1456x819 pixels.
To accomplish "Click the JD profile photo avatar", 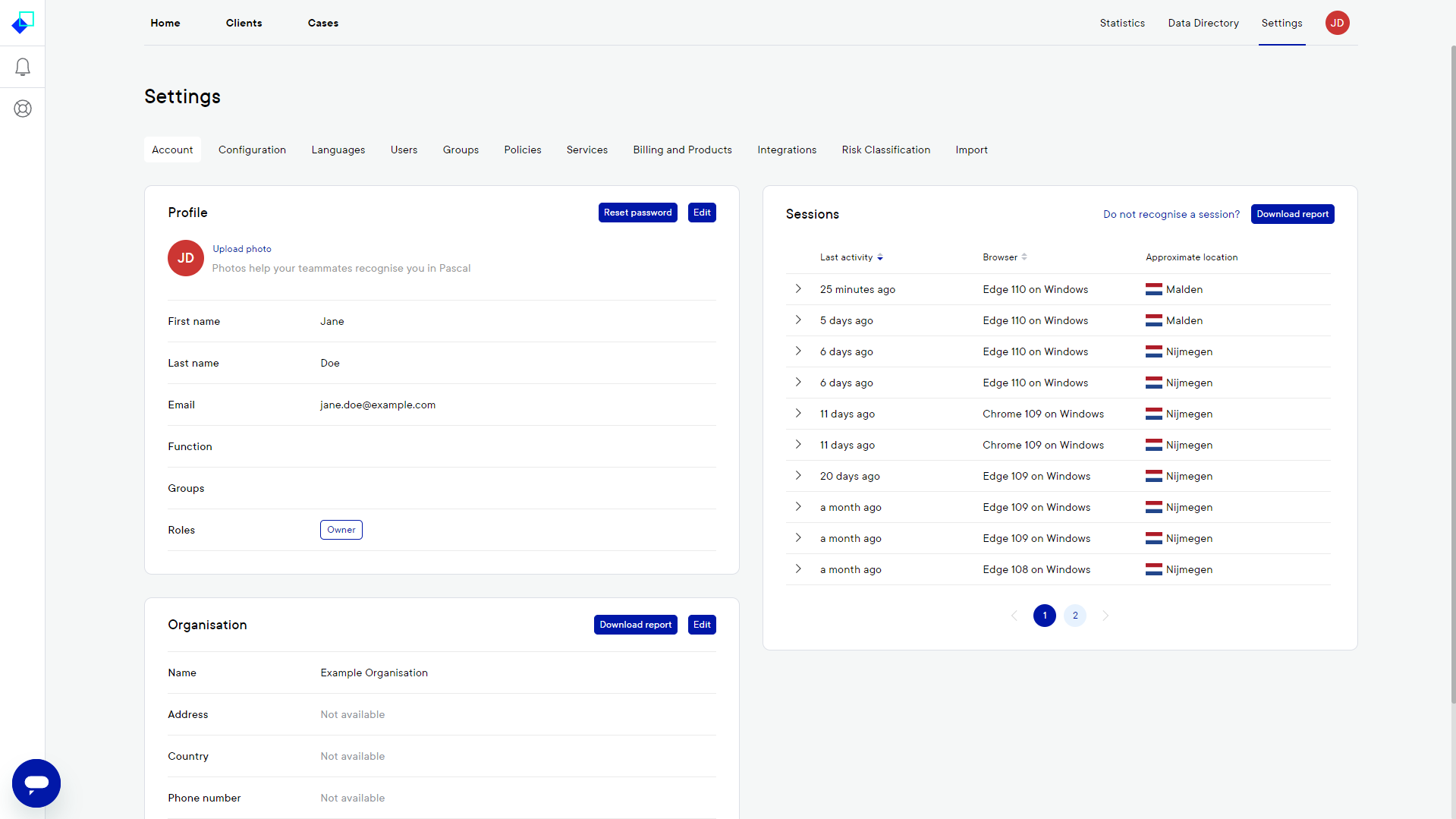I will (x=186, y=258).
